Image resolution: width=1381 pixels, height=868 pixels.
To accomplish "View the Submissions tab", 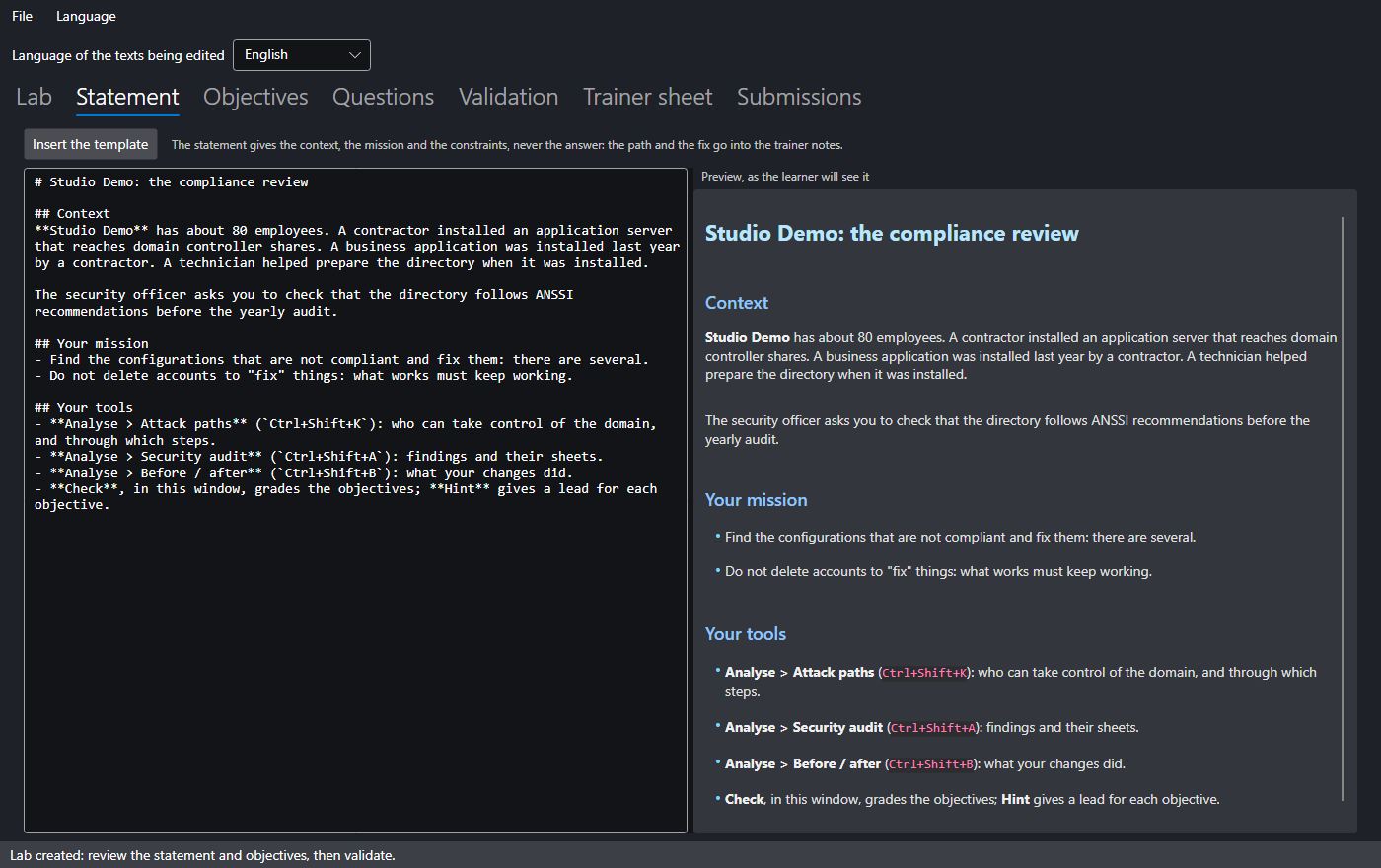I will pyautogui.click(x=799, y=97).
